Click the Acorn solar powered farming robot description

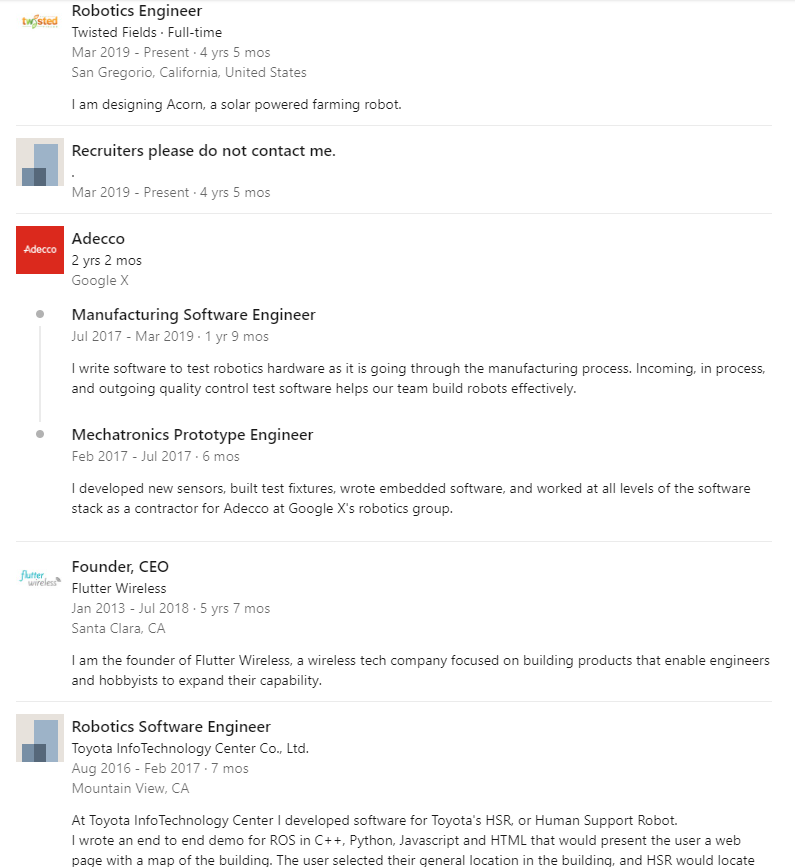click(237, 105)
